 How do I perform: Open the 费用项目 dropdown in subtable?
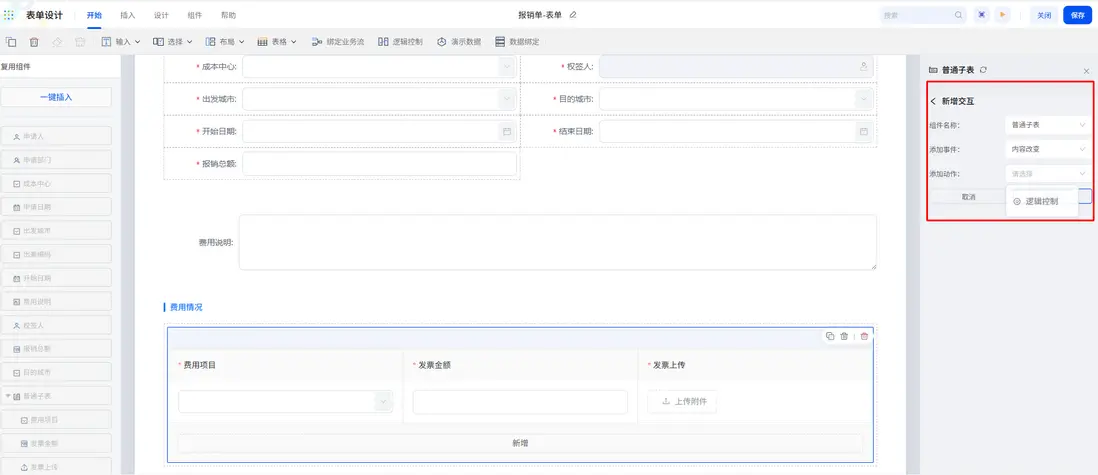(286, 402)
